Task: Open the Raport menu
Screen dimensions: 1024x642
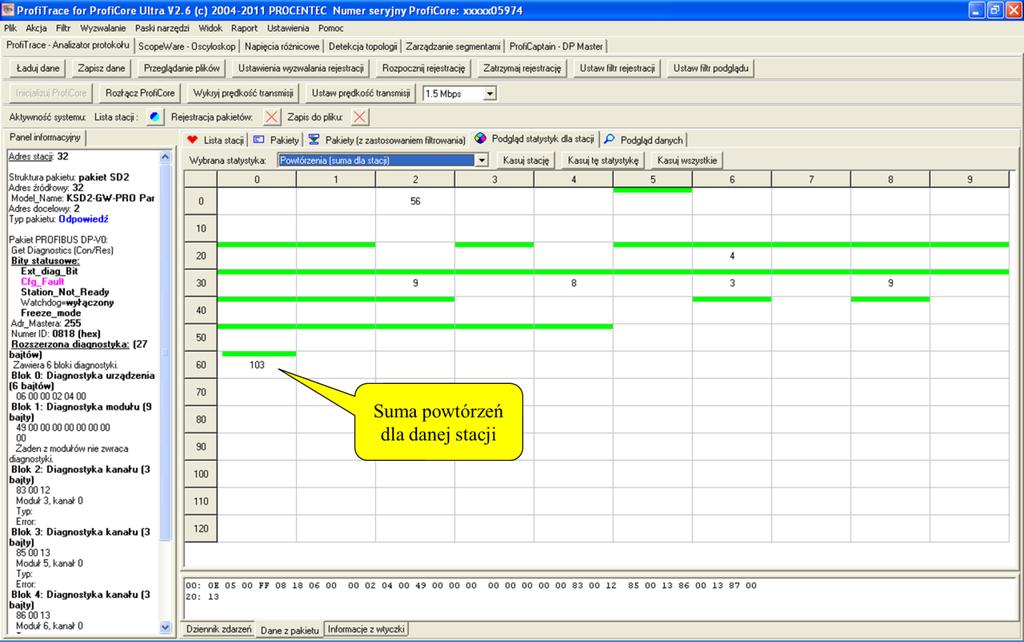Action: 244,28
